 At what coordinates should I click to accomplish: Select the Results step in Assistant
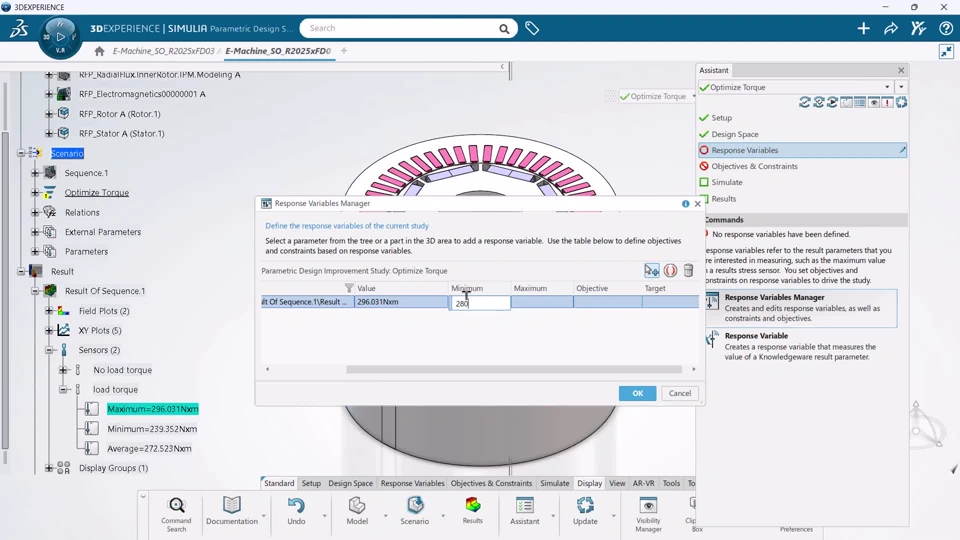tap(724, 199)
